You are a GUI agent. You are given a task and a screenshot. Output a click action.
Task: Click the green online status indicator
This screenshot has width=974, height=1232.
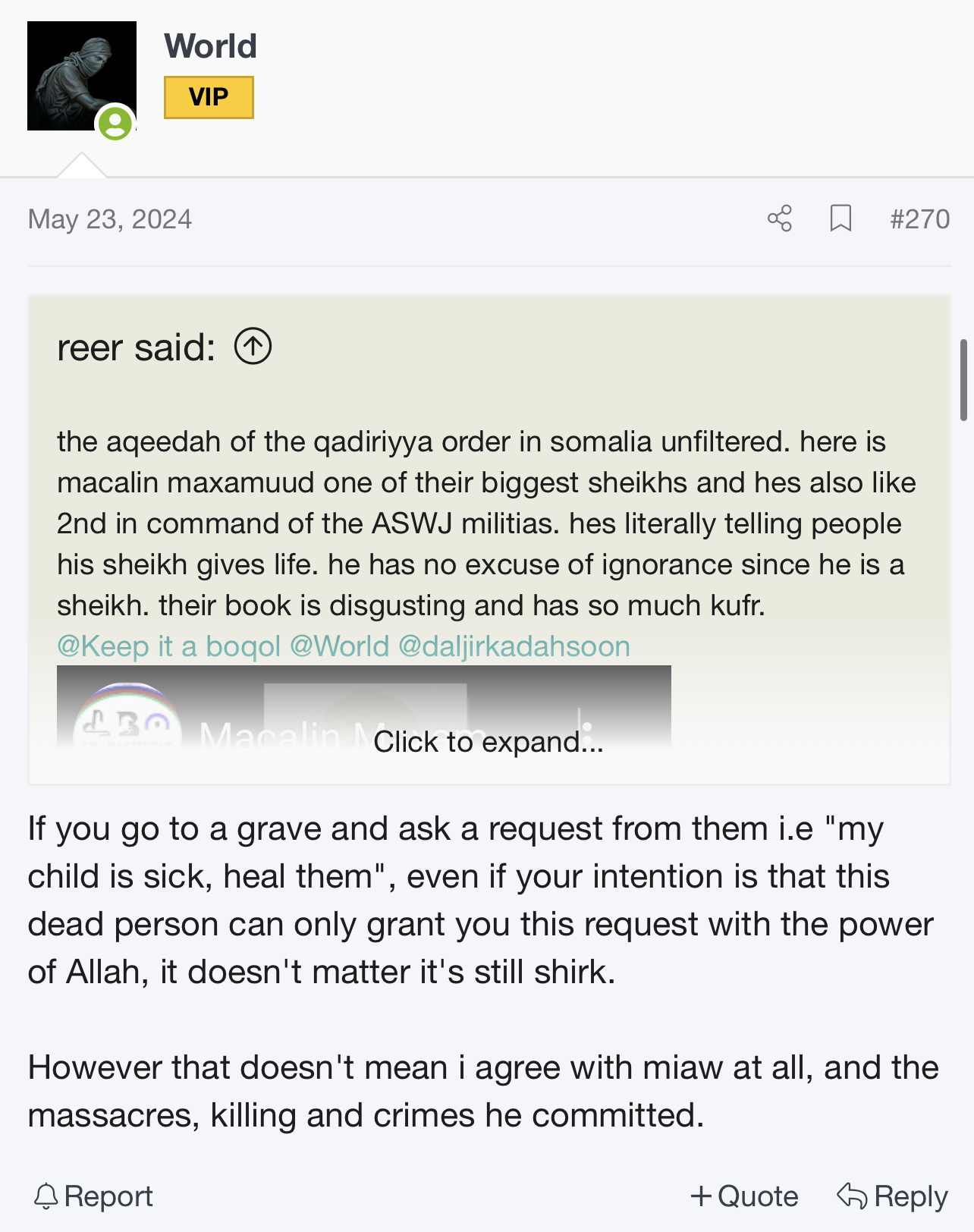tap(115, 123)
